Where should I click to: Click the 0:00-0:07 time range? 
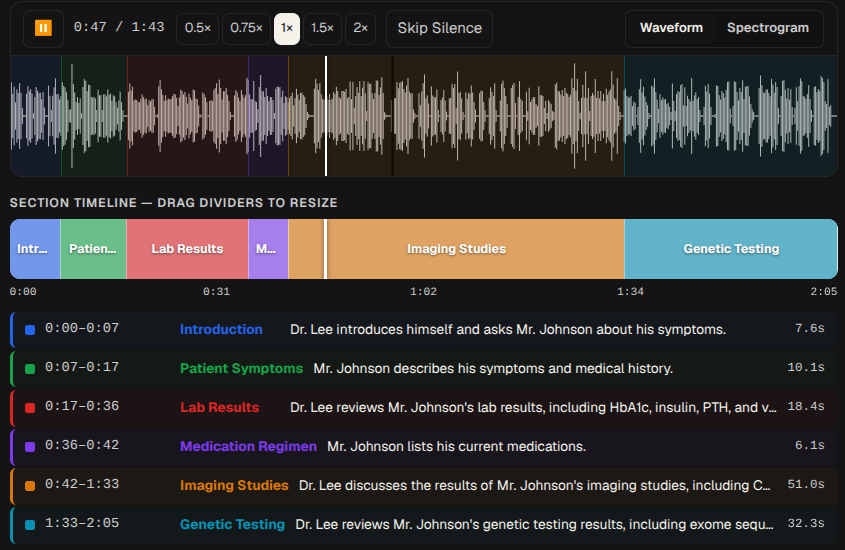[82, 328]
